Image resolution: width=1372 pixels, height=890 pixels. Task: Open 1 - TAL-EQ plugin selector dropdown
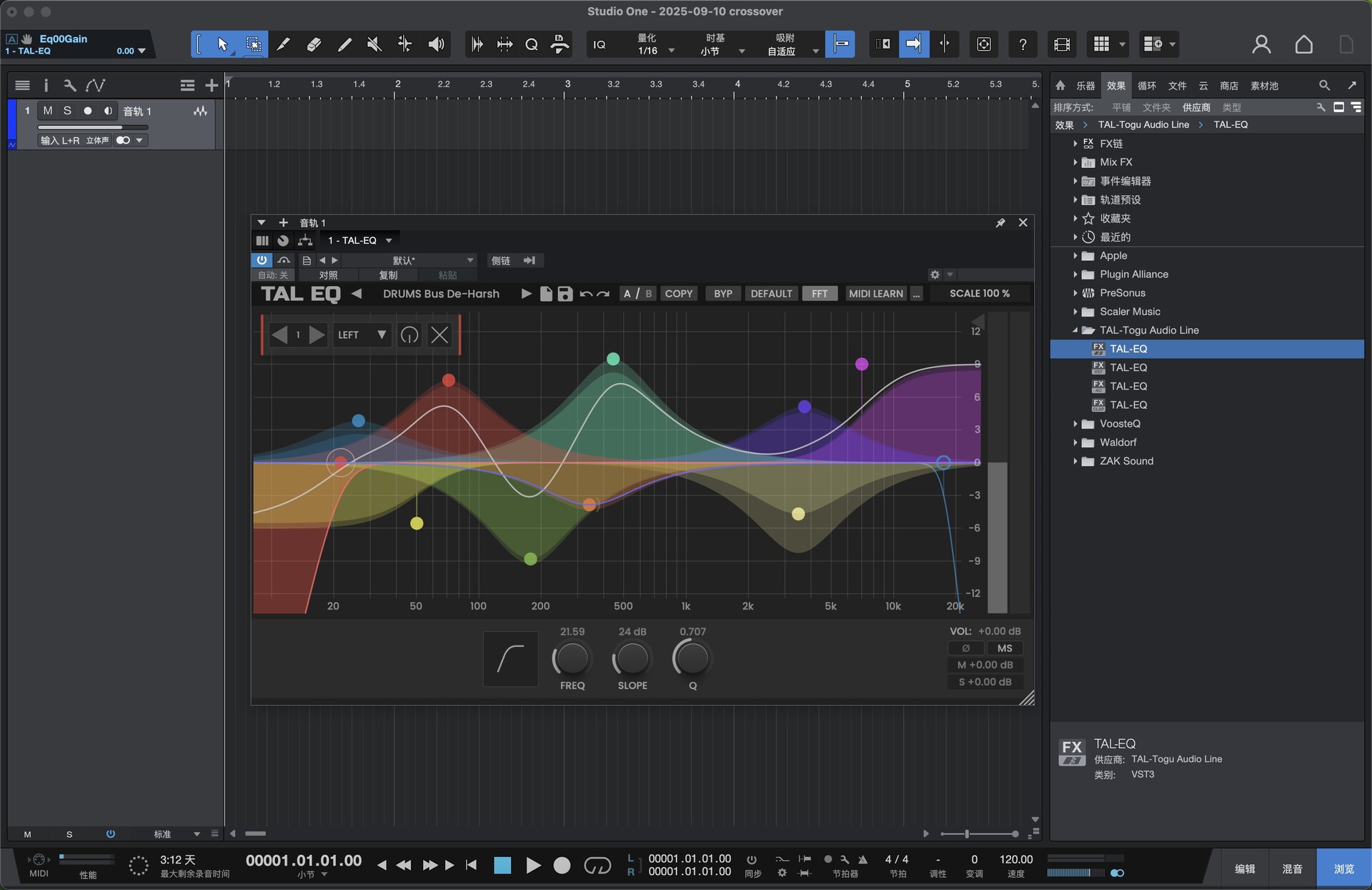[x=359, y=240]
